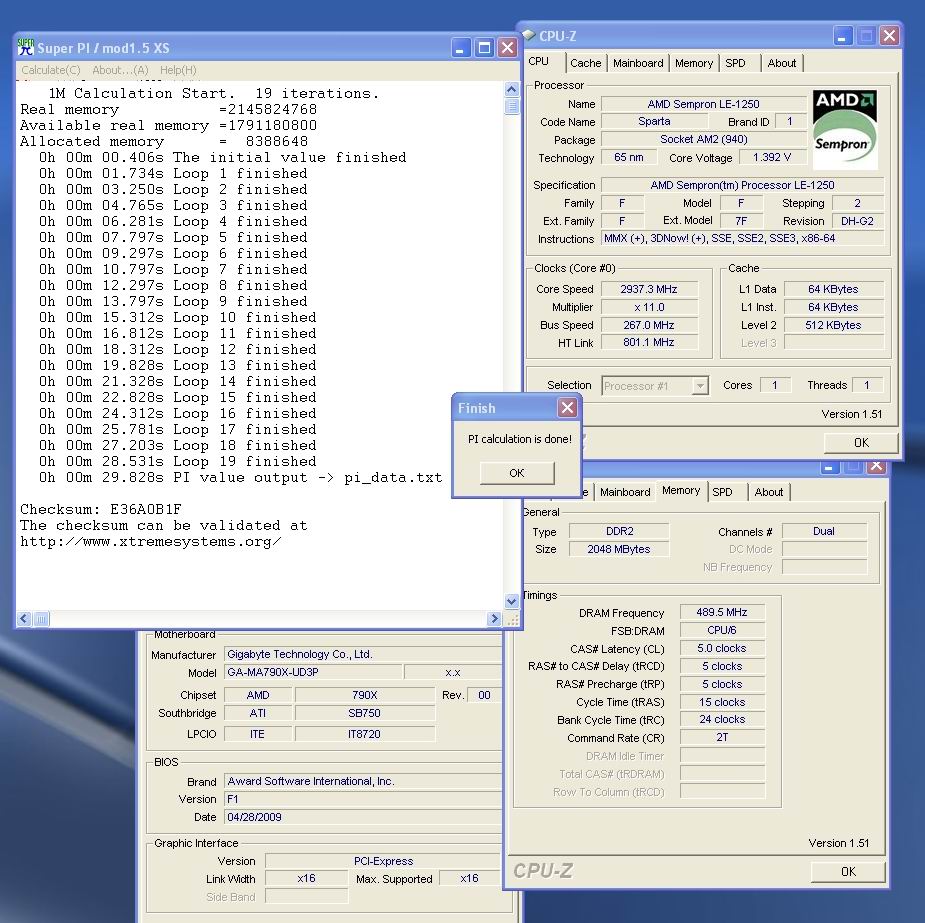Click the Channels # value Dual
Image resolution: width=925 pixels, height=923 pixels.
coord(824,531)
